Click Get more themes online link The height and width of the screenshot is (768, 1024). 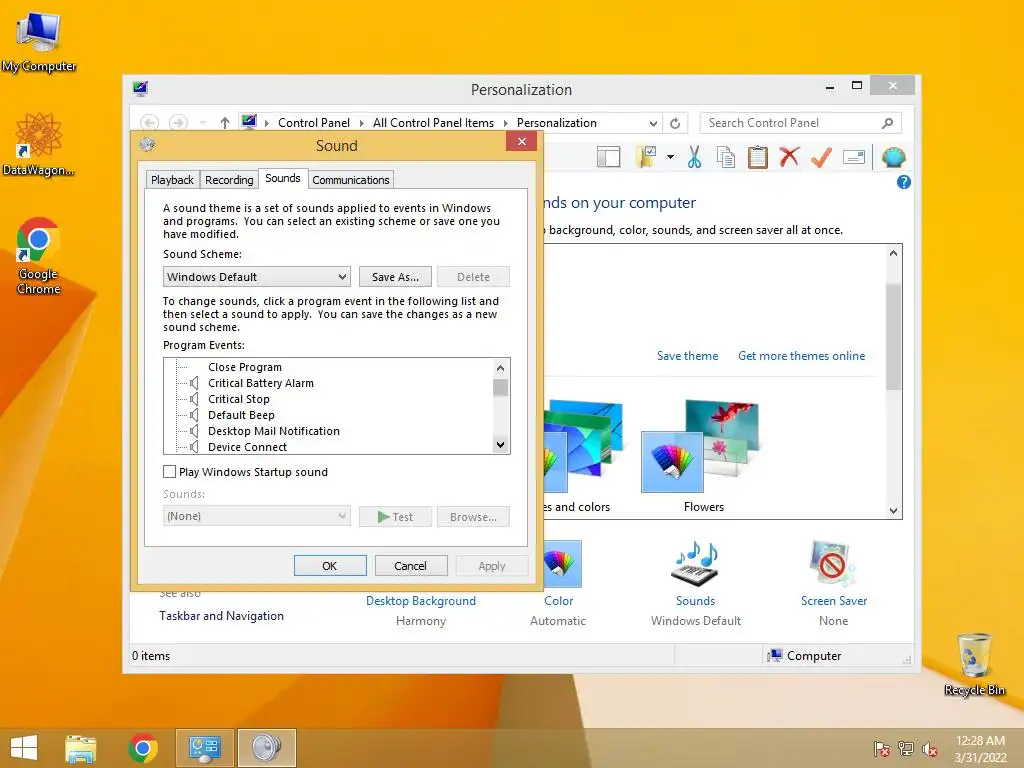[801, 356]
